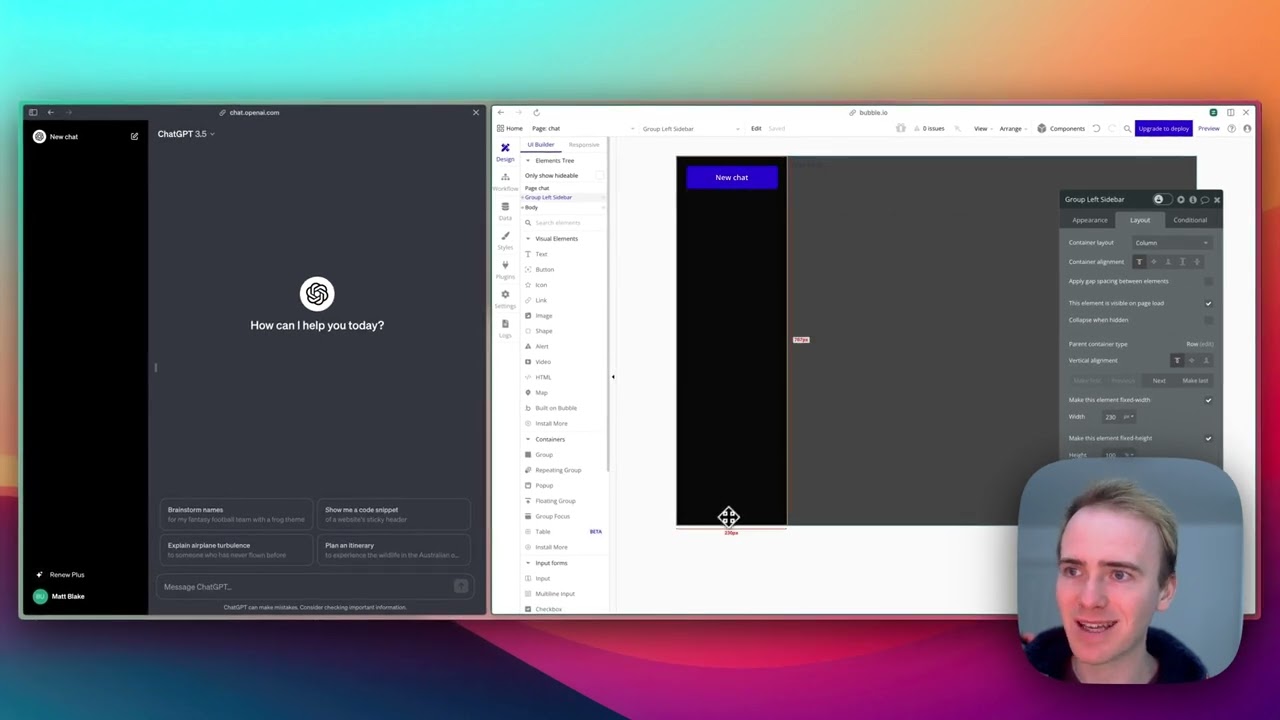This screenshot has width=1280, height=720.
Task: Toggle Make this element fixed-width checkbox
Action: (x=1208, y=400)
